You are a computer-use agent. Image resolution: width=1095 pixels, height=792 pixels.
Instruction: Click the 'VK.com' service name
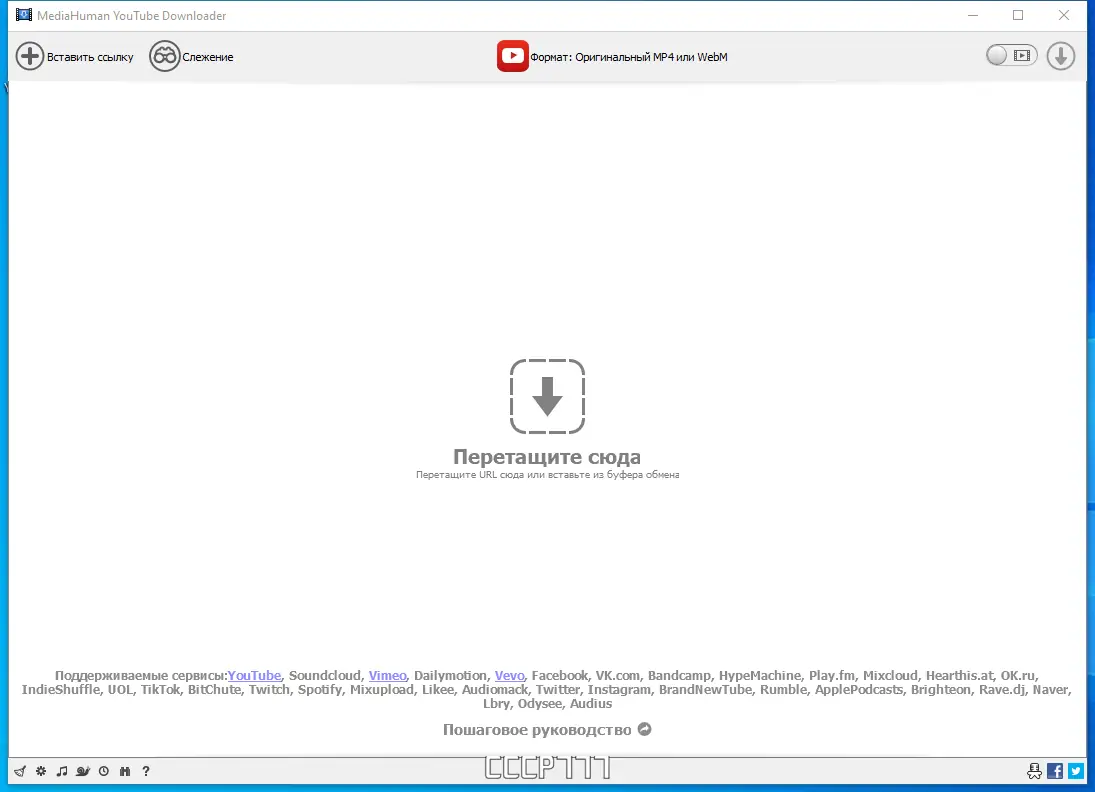pyautogui.click(x=617, y=675)
